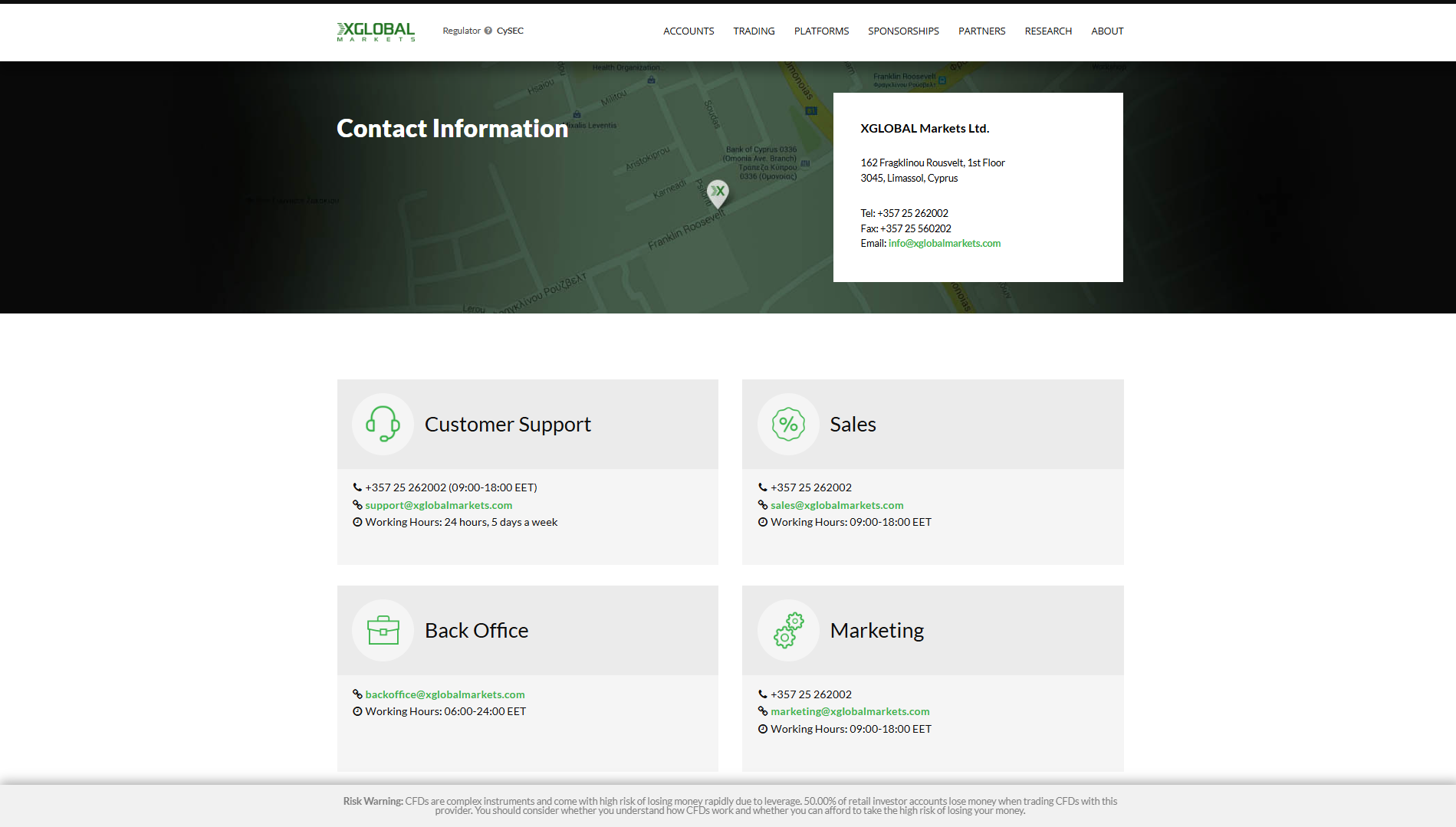
Task: Open the TRADING menu
Action: (x=754, y=31)
